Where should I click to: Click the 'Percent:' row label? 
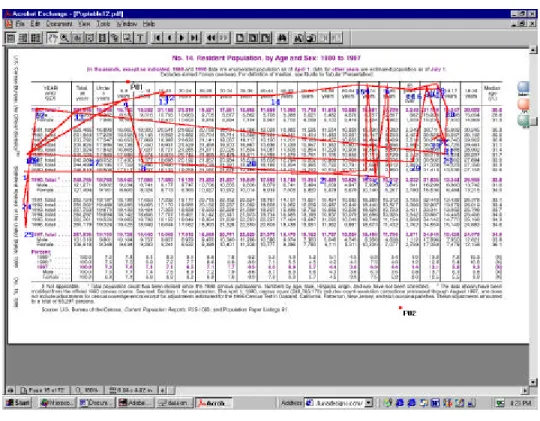pyautogui.click(x=41, y=251)
